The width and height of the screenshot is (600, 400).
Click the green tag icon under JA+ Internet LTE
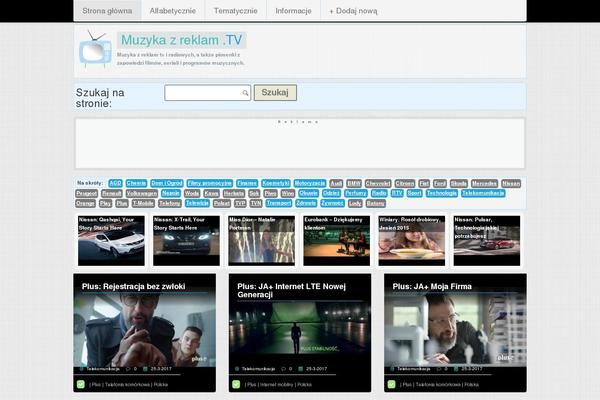click(x=236, y=384)
